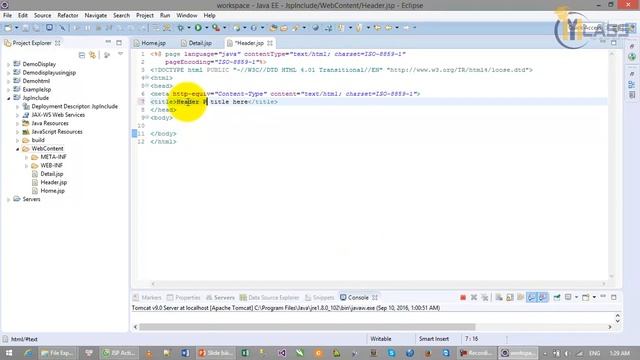Switch to the Home.jsp editor tab

click(149, 43)
